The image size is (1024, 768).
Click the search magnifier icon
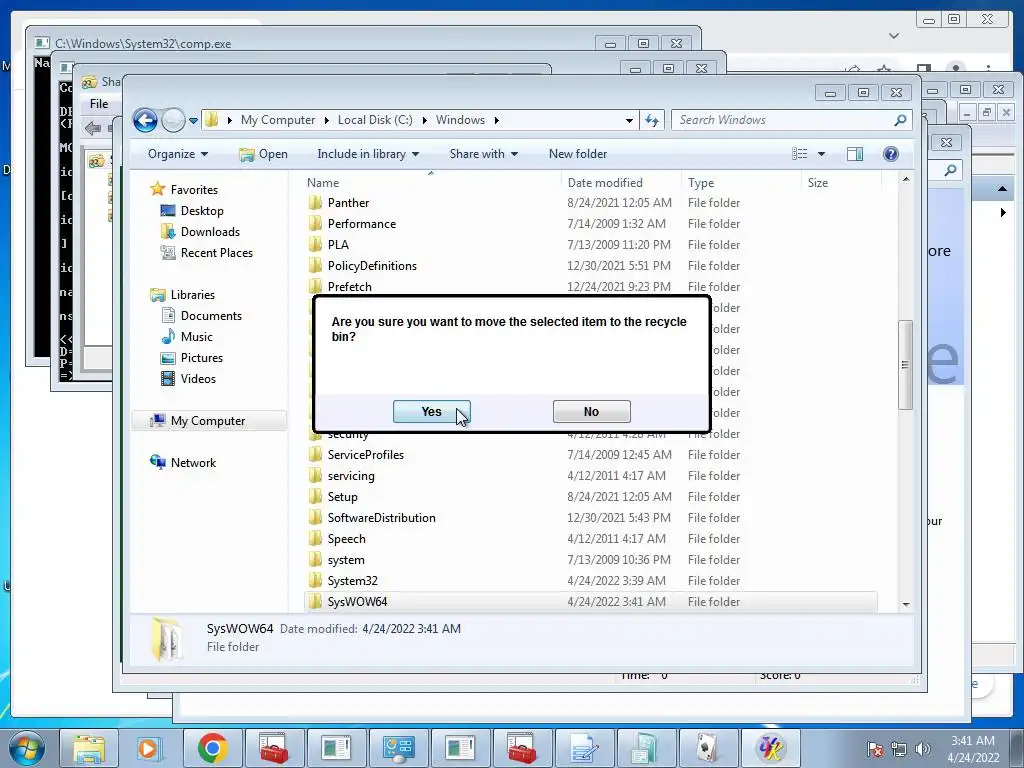tap(901, 120)
